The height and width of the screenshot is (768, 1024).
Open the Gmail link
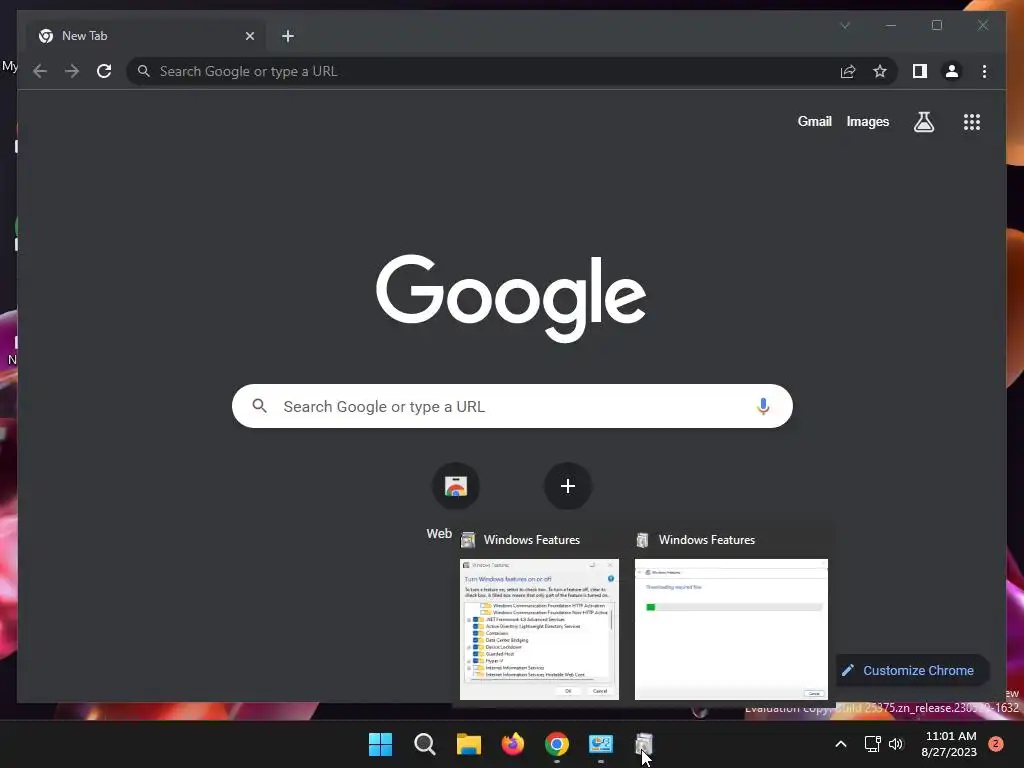click(x=814, y=121)
